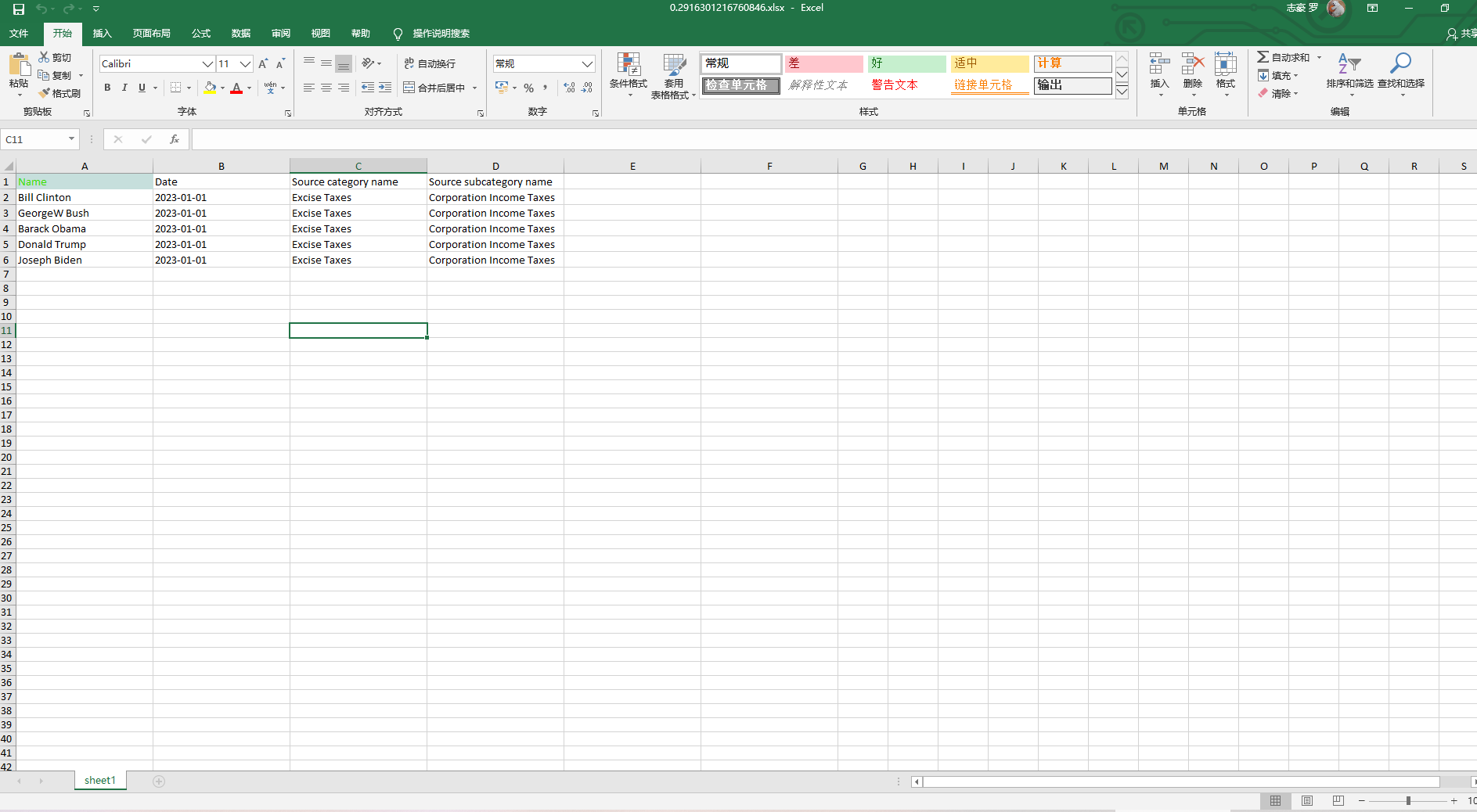Switch to the 页面布局 (Page Layout) tab
Viewport: 1477px width, 812px height.
pyautogui.click(x=152, y=34)
